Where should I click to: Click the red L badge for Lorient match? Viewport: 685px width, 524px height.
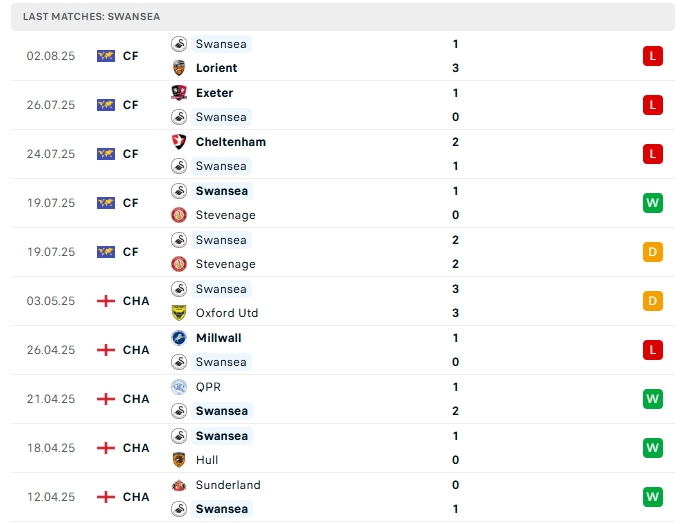[653, 56]
